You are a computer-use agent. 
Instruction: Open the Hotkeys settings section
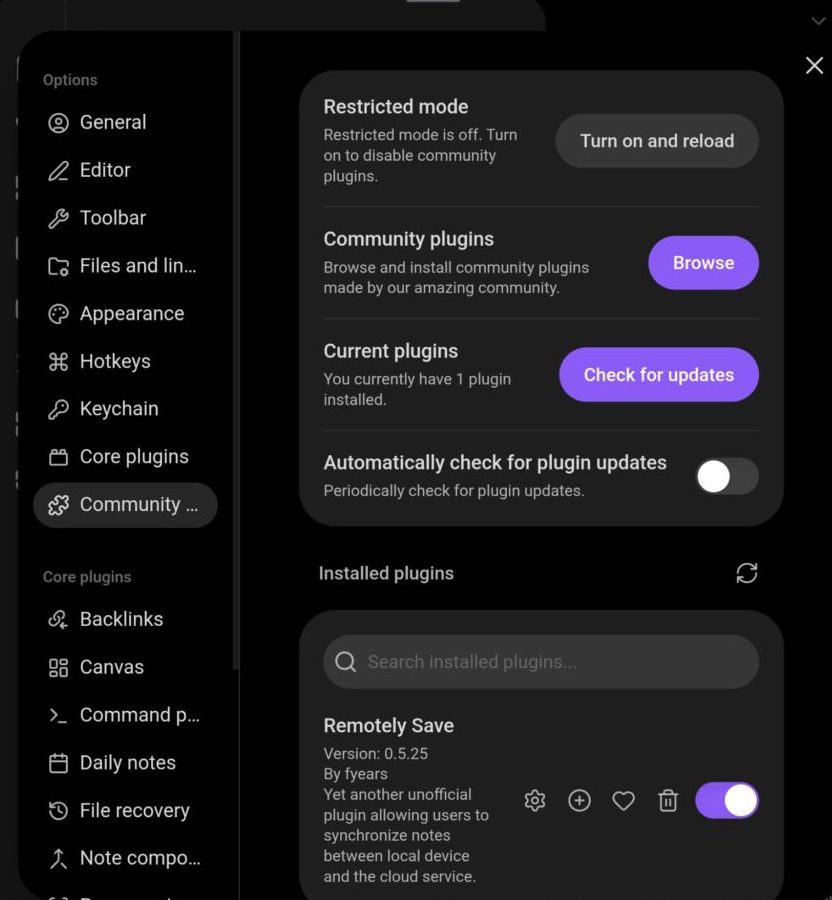[114, 361]
